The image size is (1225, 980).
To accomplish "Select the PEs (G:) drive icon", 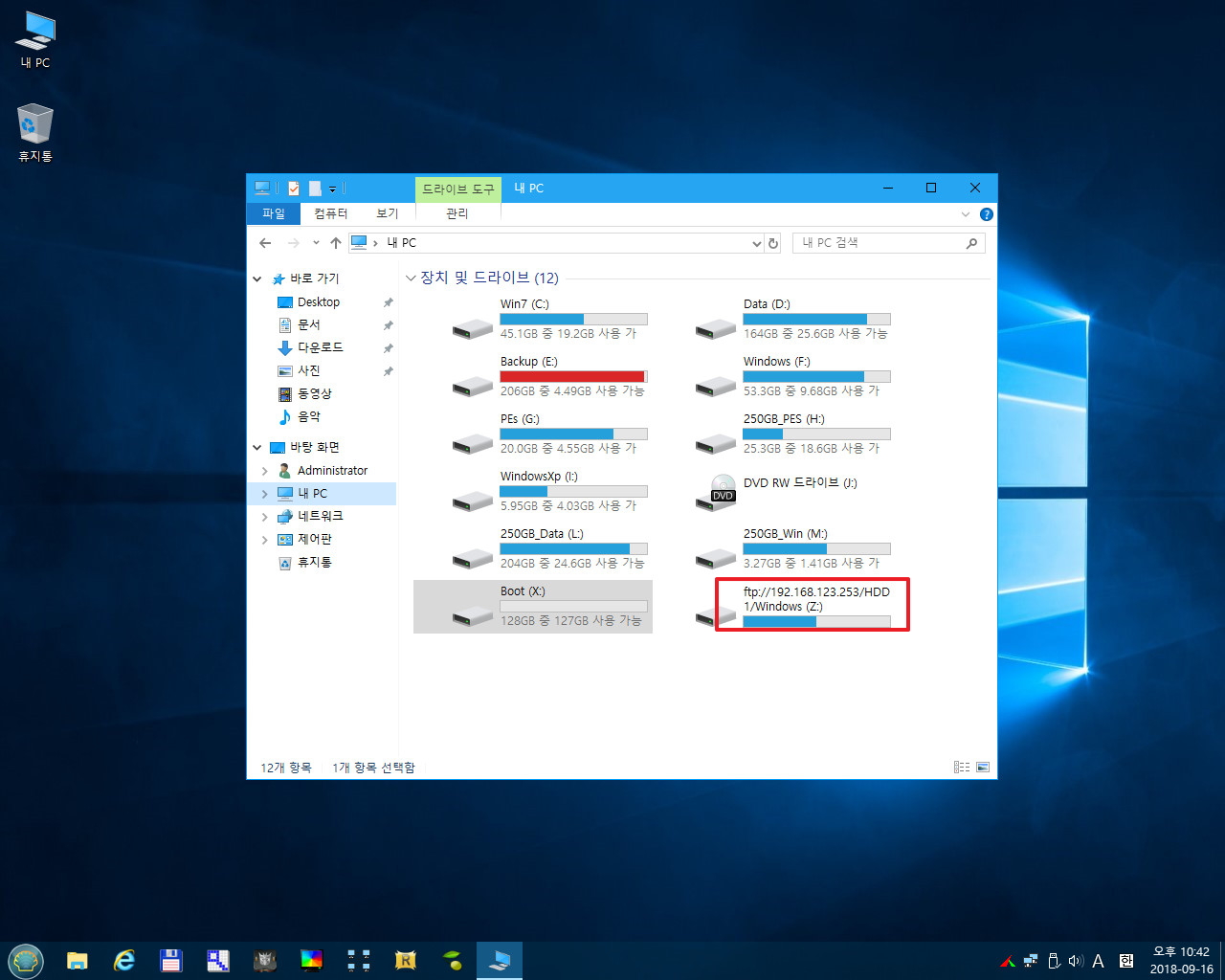I will pos(472,443).
